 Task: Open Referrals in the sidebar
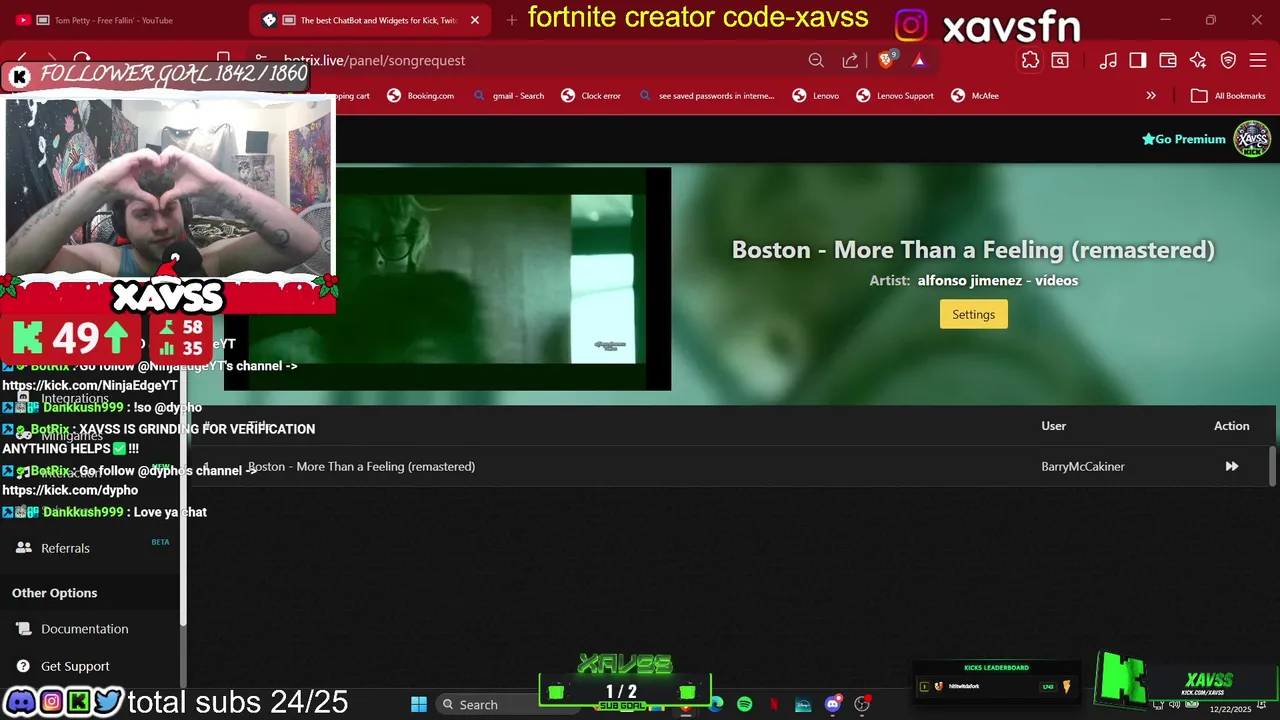coord(65,548)
